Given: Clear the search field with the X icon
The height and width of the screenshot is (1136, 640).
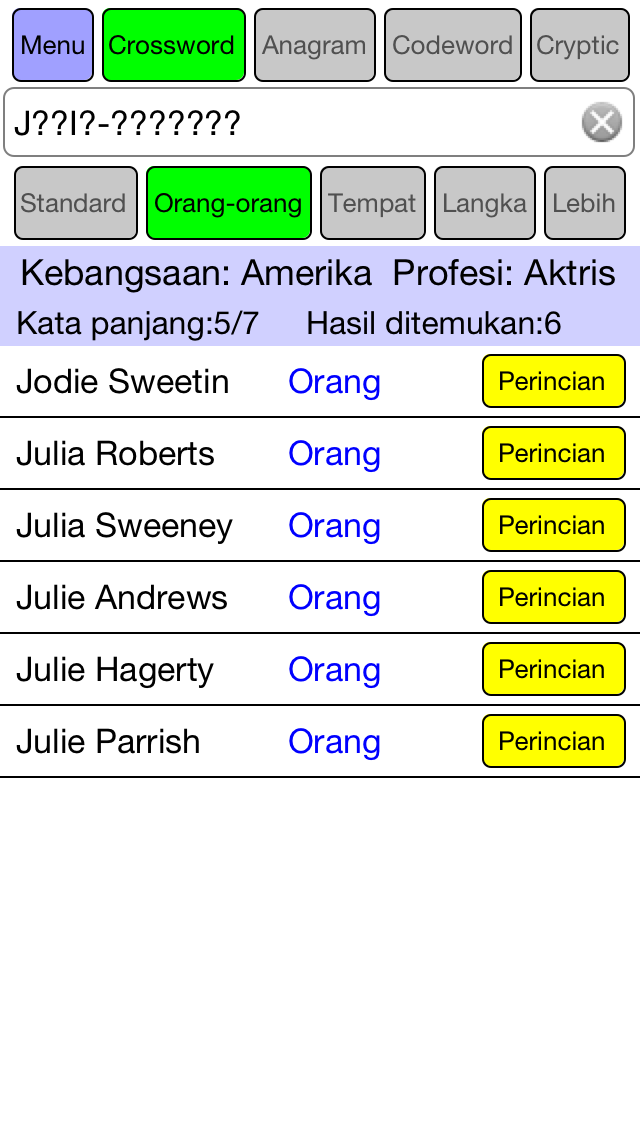Looking at the screenshot, I should [x=602, y=122].
